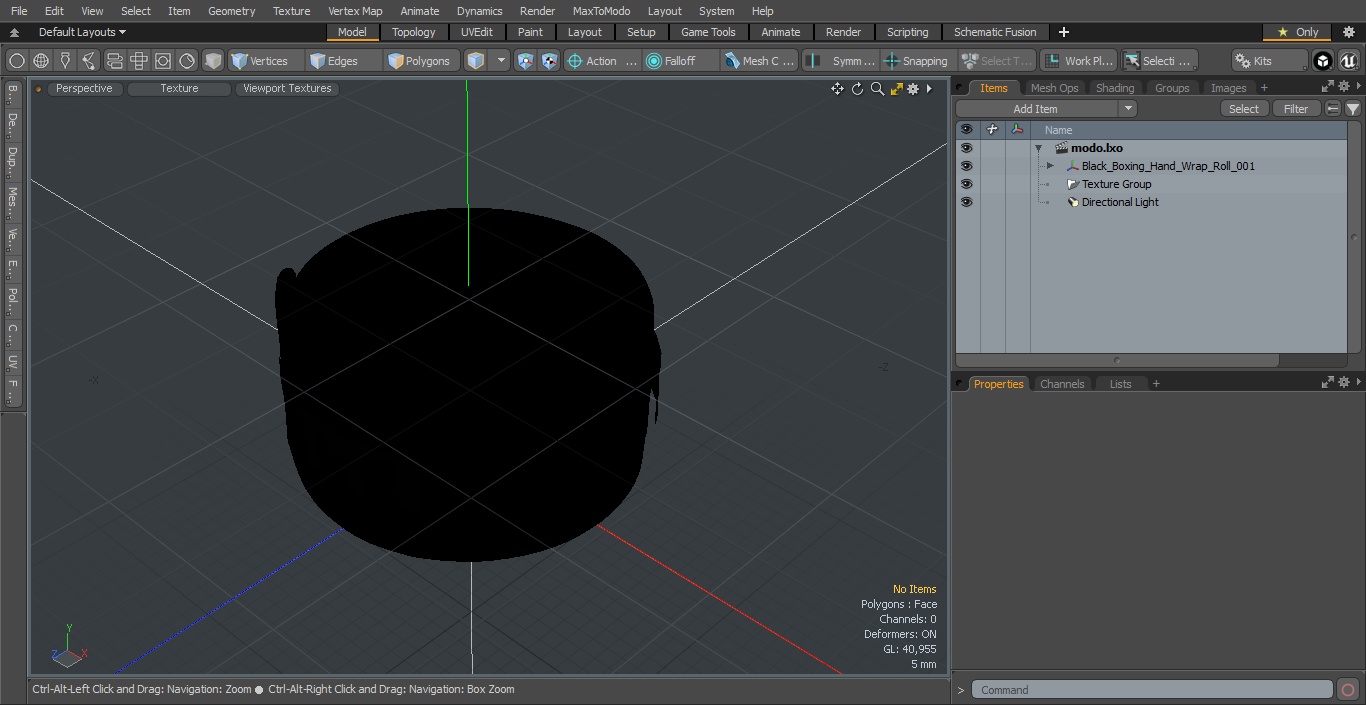Open the Geometry menu
The height and width of the screenshot is (705, 1366).
(x=231, y=11)
